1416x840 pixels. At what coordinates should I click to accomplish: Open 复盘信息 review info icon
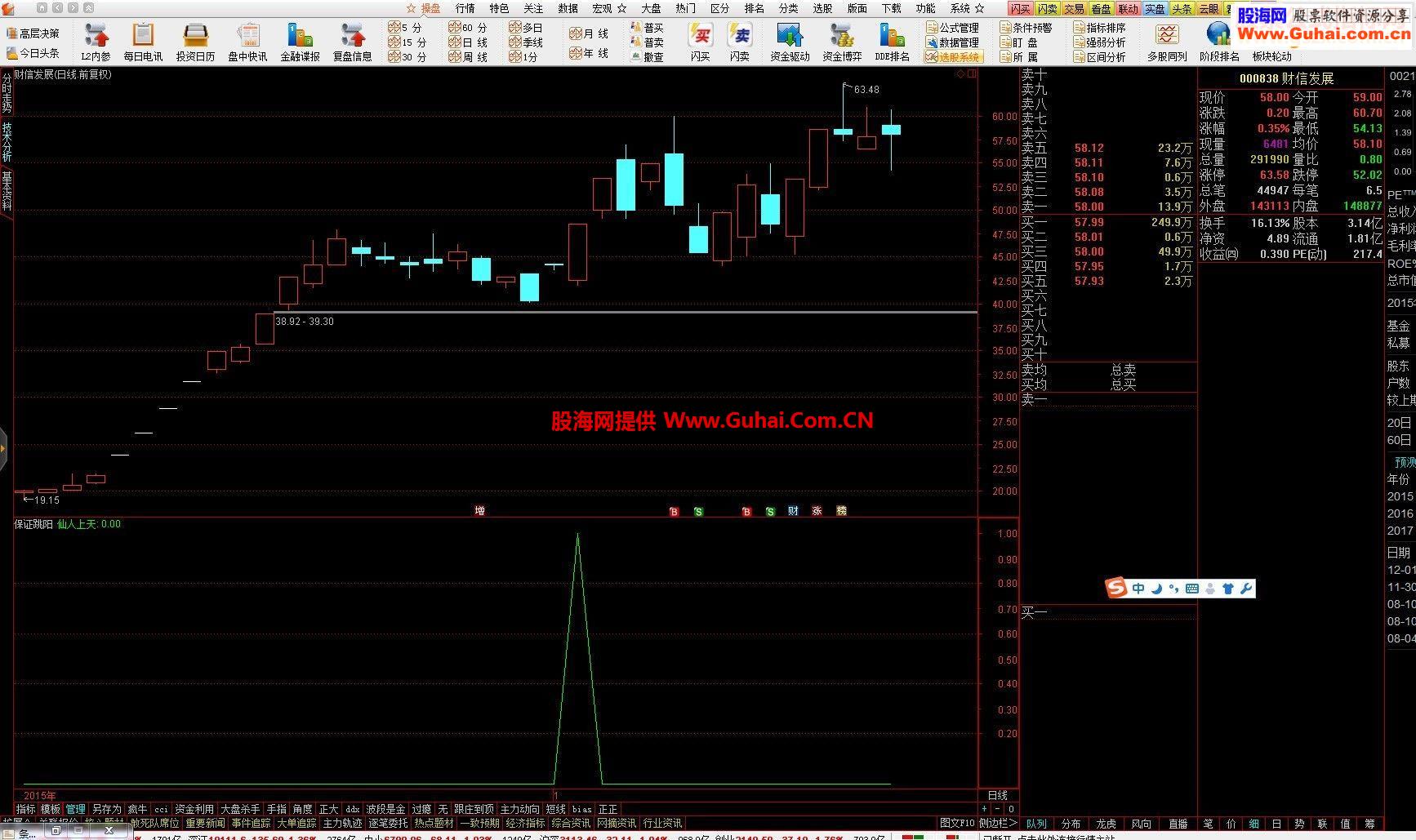click(x=352, y=42)
